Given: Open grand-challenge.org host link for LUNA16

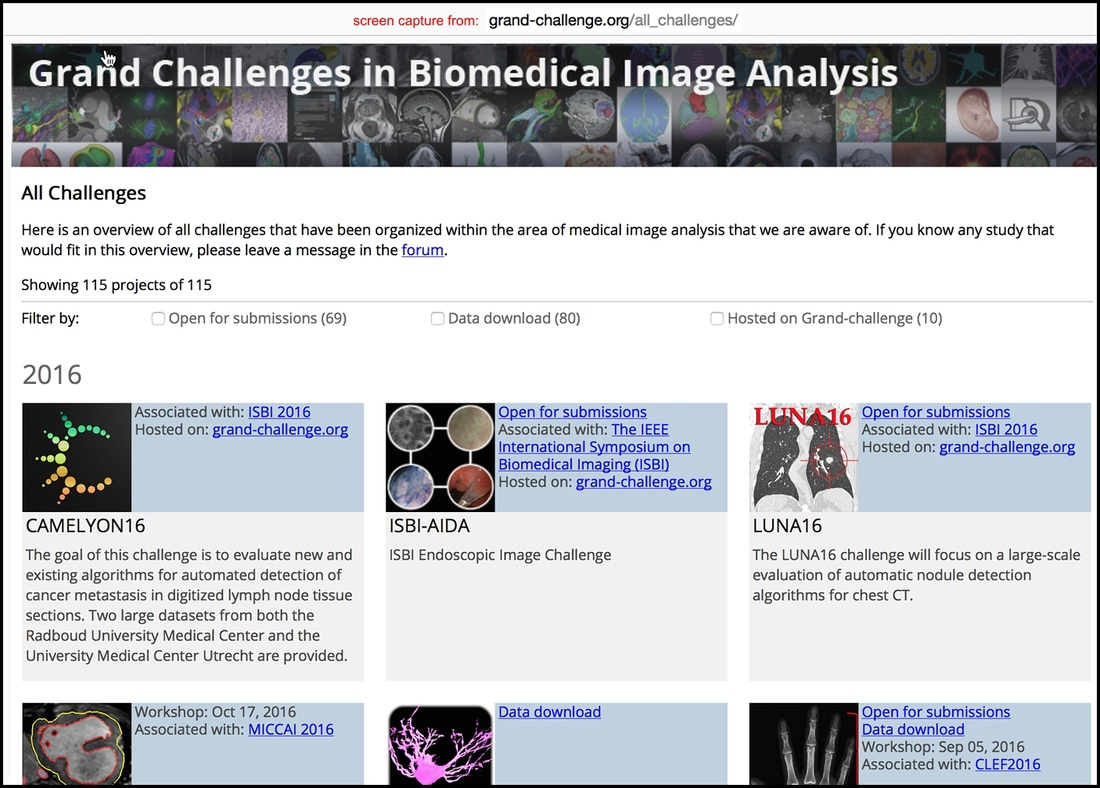Looking at the screenshot, I should (x=1007, y=447).
